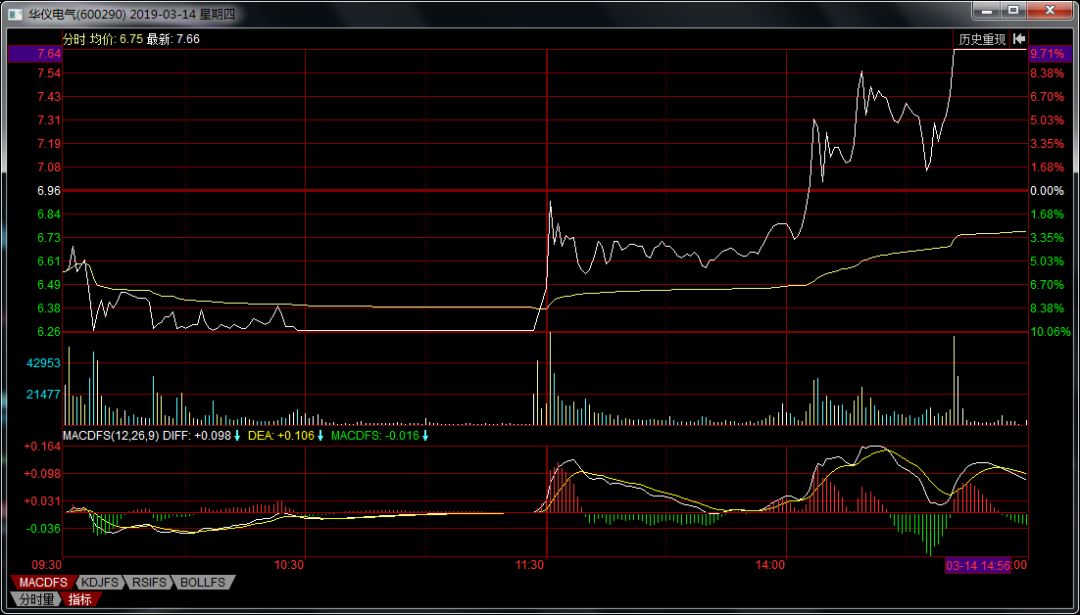The image size is (1080, 615).
Task: Switch to the MACDFS indicator tab
Action: click(43, 583)
